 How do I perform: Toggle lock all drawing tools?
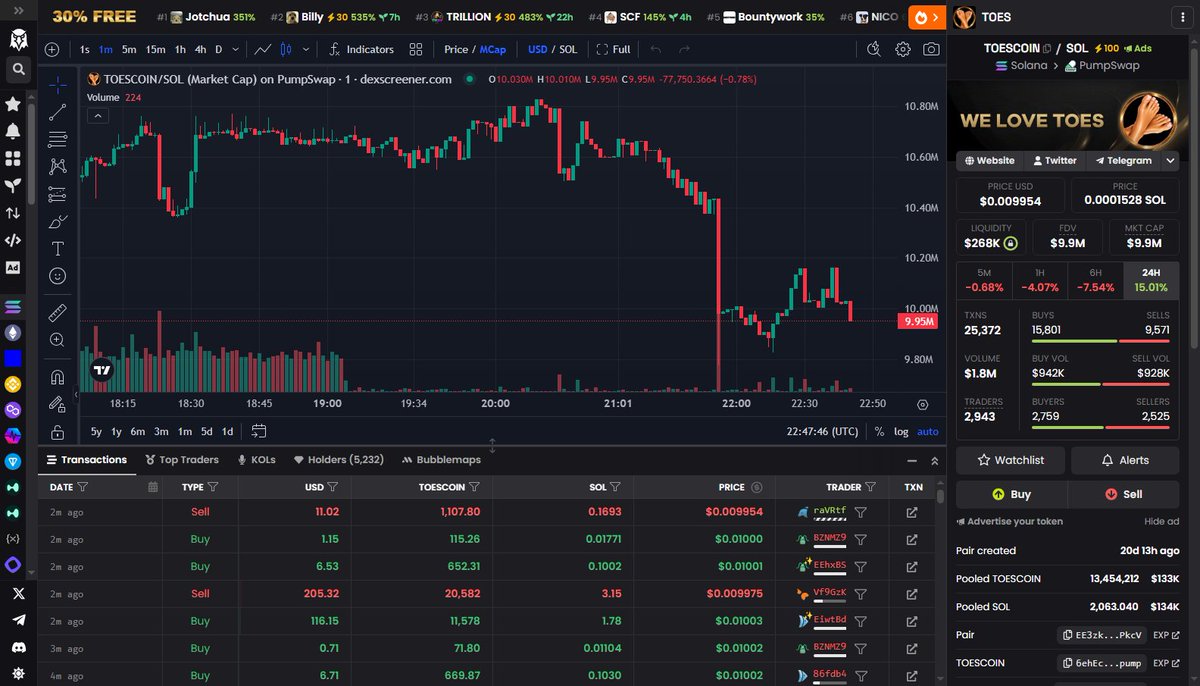tap(57, 431)
